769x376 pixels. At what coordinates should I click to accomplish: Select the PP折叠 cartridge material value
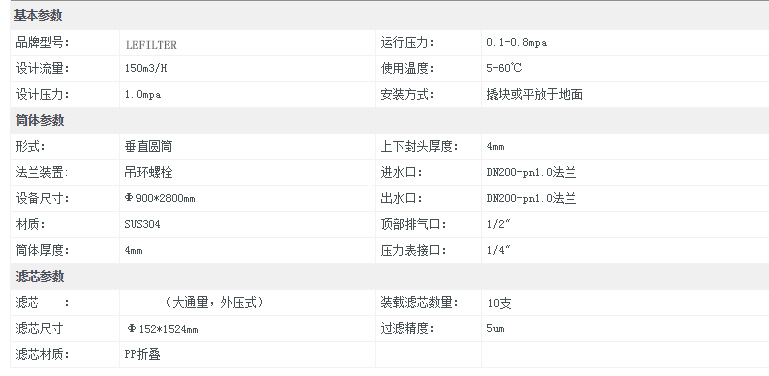pyautogui.click(x=143, y=354)
